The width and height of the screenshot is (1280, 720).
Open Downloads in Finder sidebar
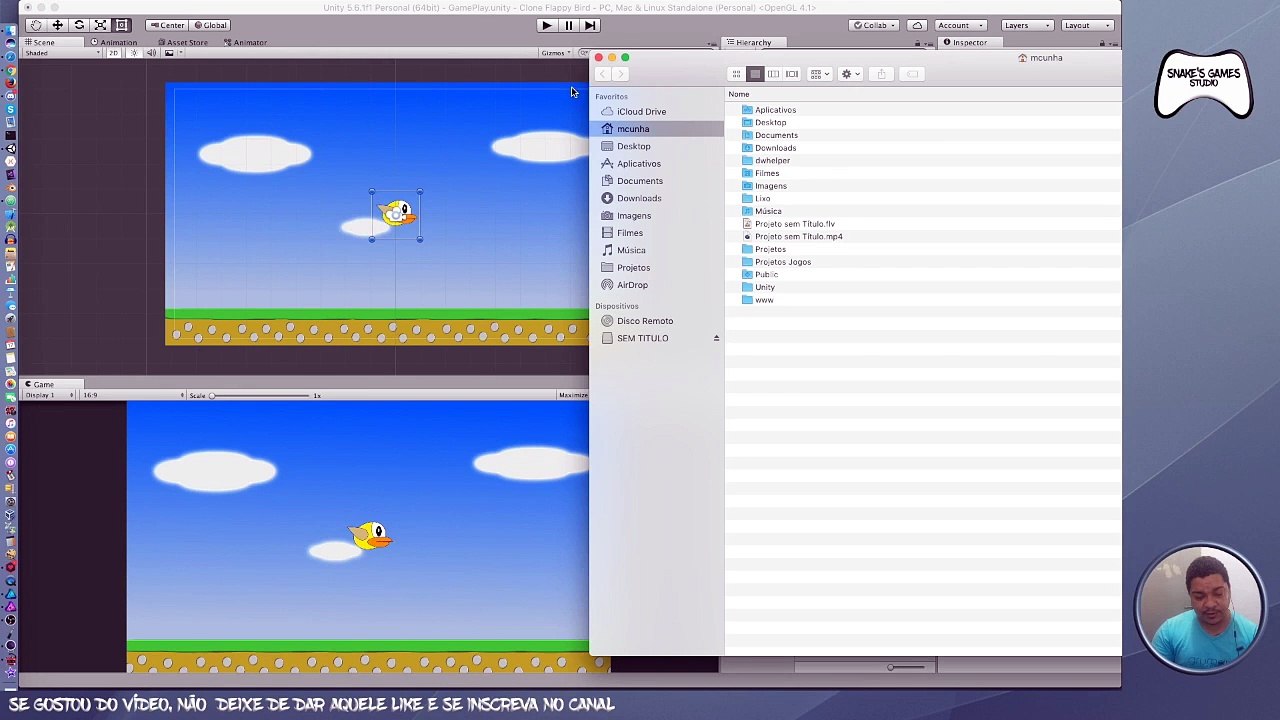click(x=657, y=198)
